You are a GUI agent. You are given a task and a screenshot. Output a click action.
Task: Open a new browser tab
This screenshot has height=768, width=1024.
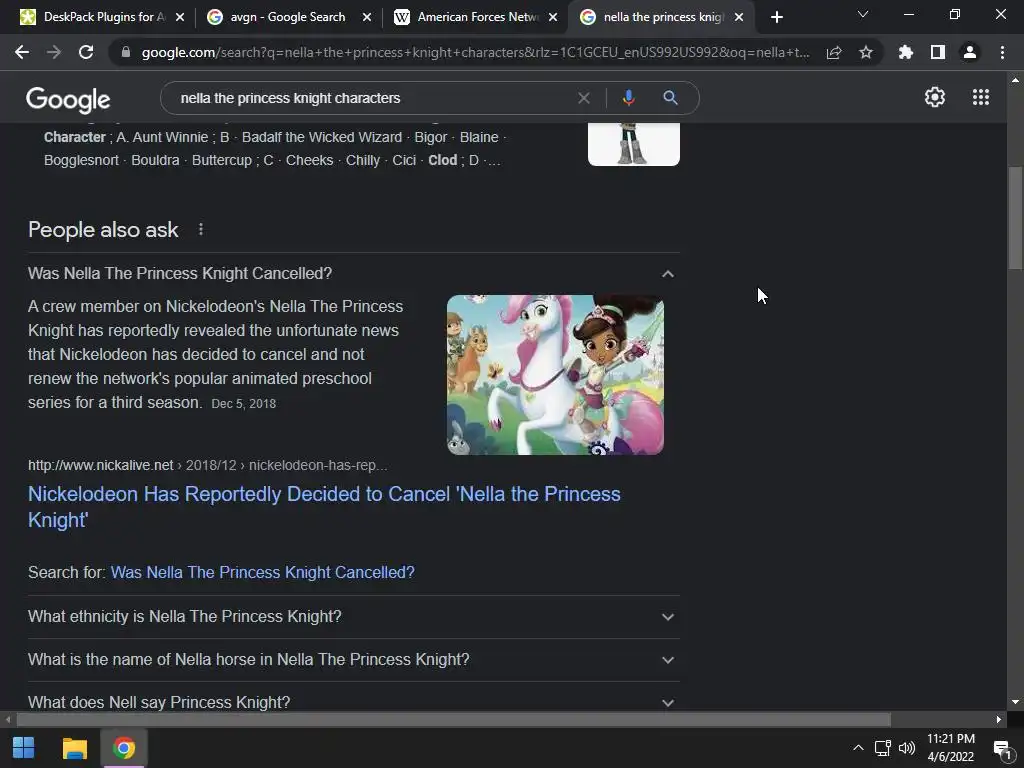click(x=776, y=17)
